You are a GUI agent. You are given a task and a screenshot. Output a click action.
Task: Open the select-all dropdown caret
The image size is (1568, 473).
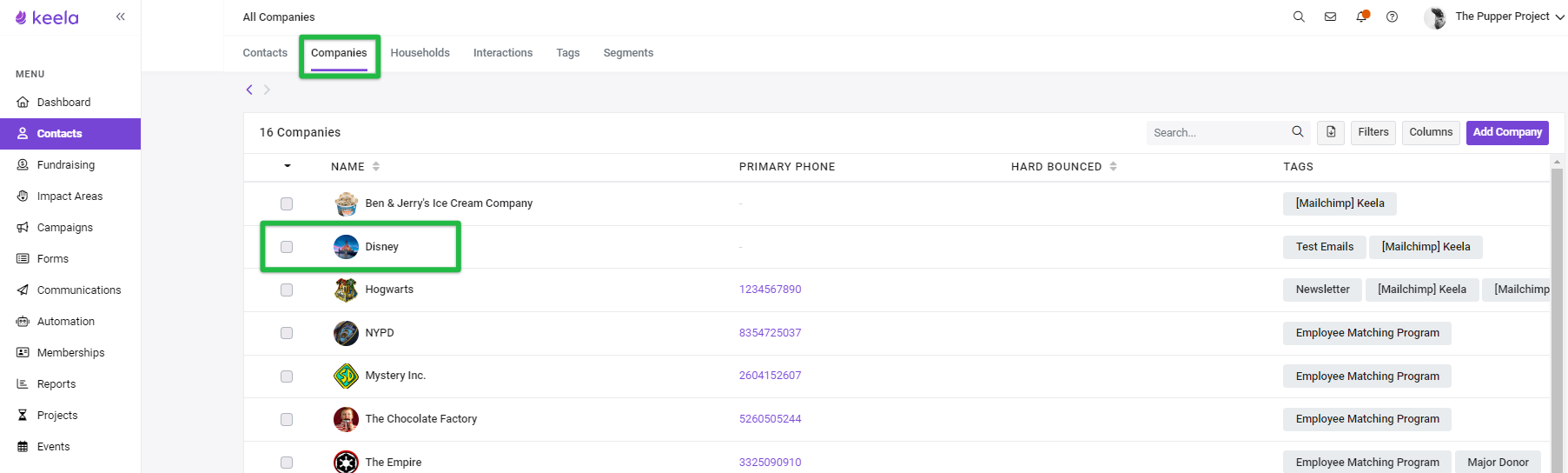click(x=288, y=166)
